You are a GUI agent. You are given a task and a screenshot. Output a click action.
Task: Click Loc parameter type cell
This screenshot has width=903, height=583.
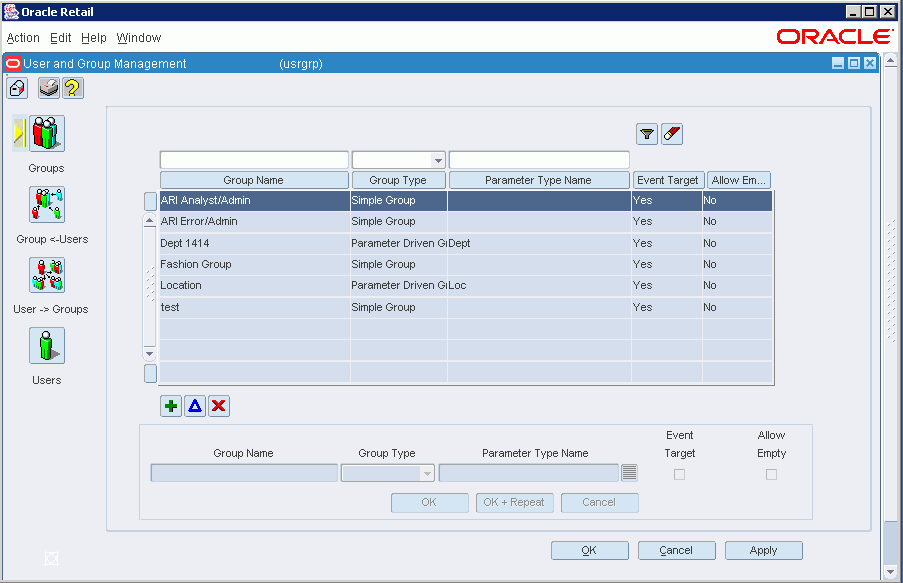pos(539,286)
